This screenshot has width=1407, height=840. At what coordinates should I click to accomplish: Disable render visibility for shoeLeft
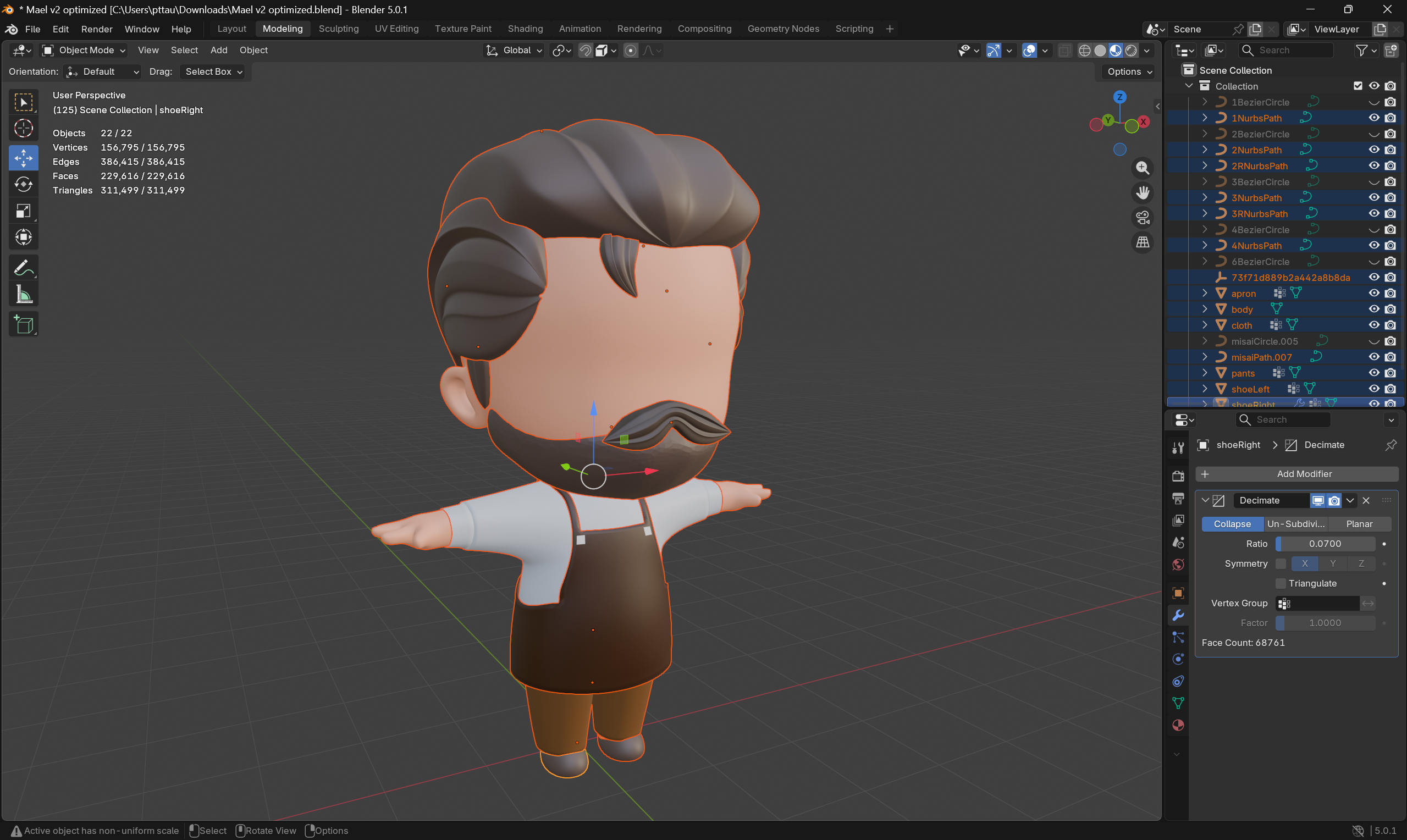(x=1392, y=388)
